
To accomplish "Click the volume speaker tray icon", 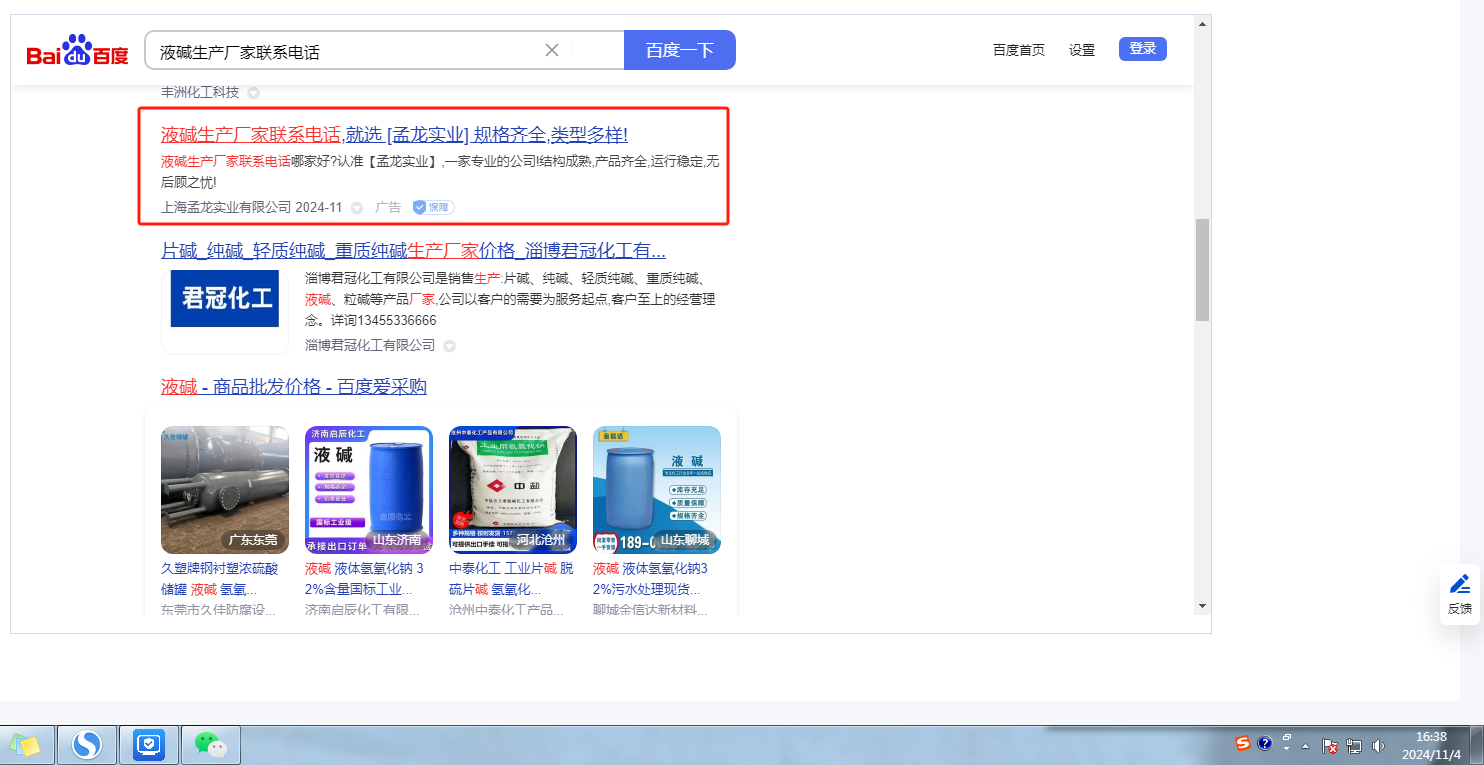I will pyautogui.click(x=1379, y=746).
